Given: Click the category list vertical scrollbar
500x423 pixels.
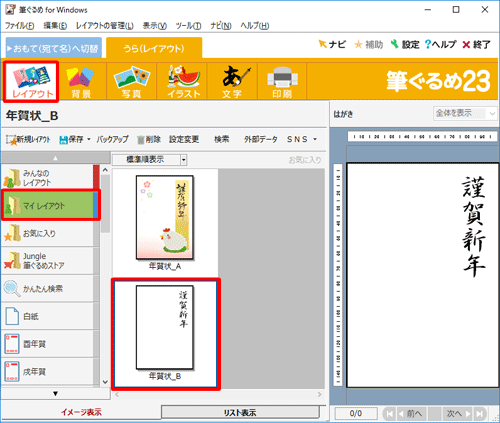Looking at the screenshot, I should pyautogui.click(x=105, y=275).
